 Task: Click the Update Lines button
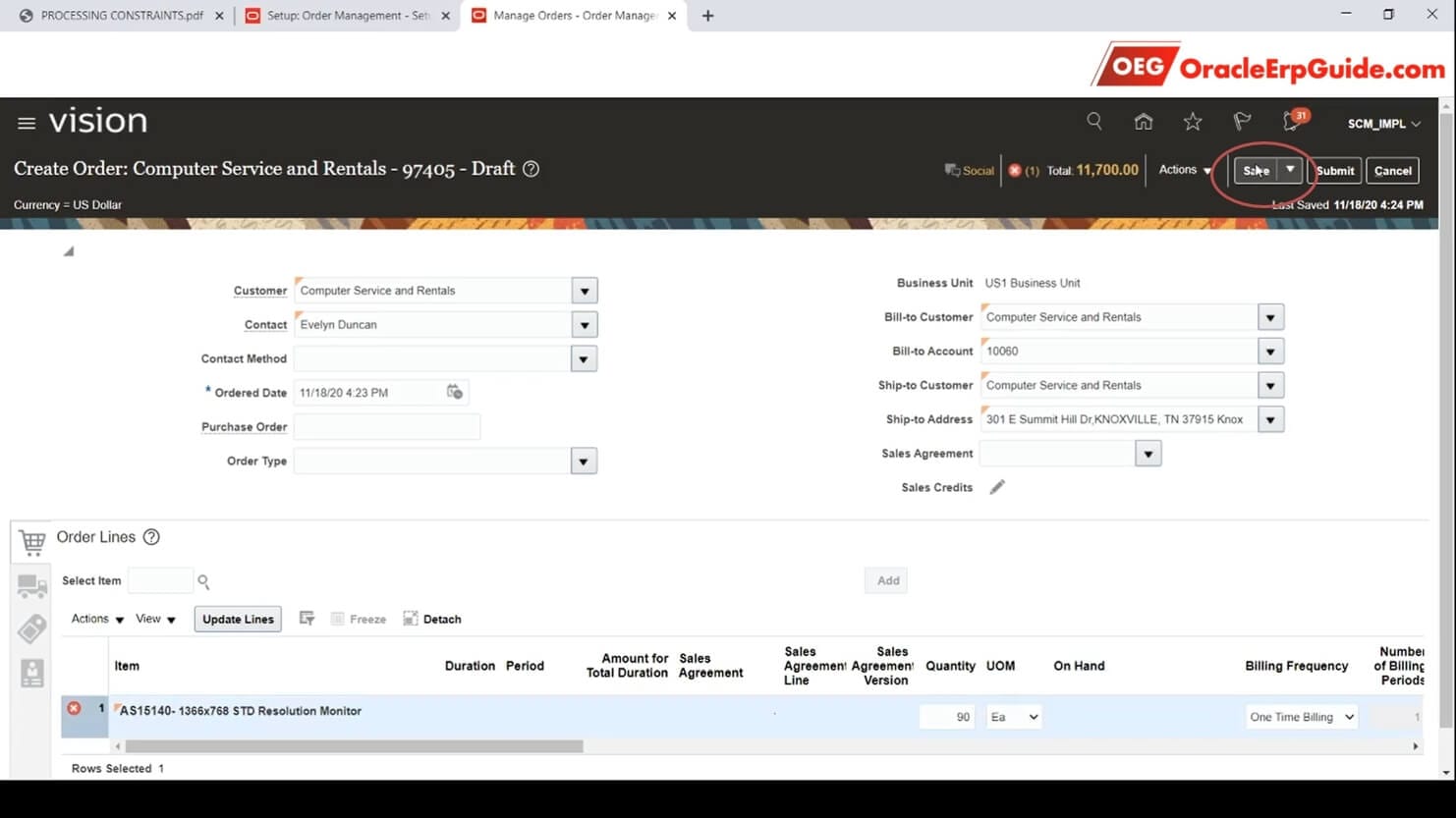coord(238,619)
